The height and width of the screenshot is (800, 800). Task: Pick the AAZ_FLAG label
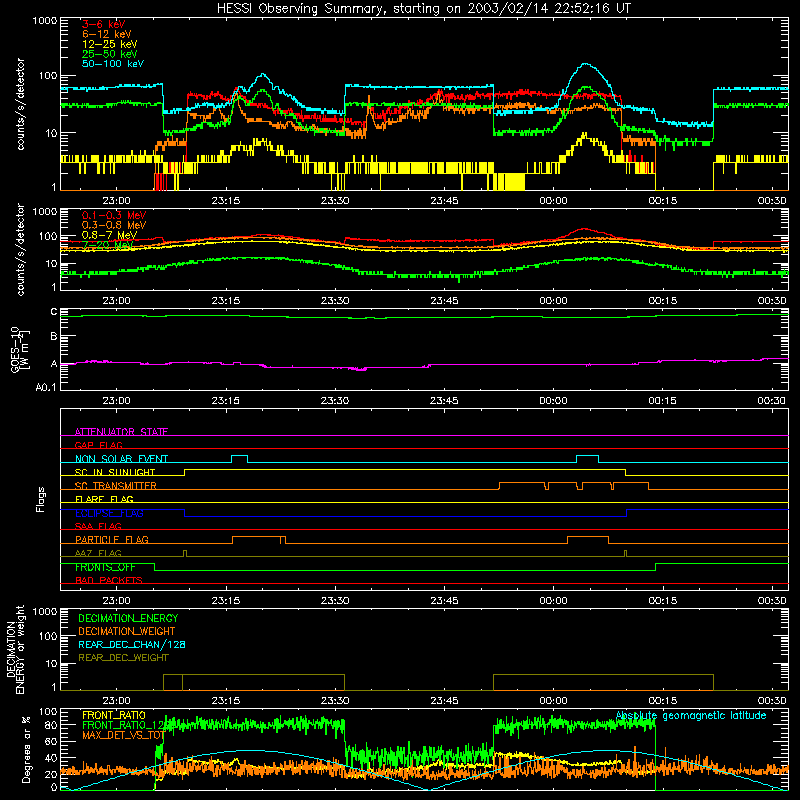[98, 553]
